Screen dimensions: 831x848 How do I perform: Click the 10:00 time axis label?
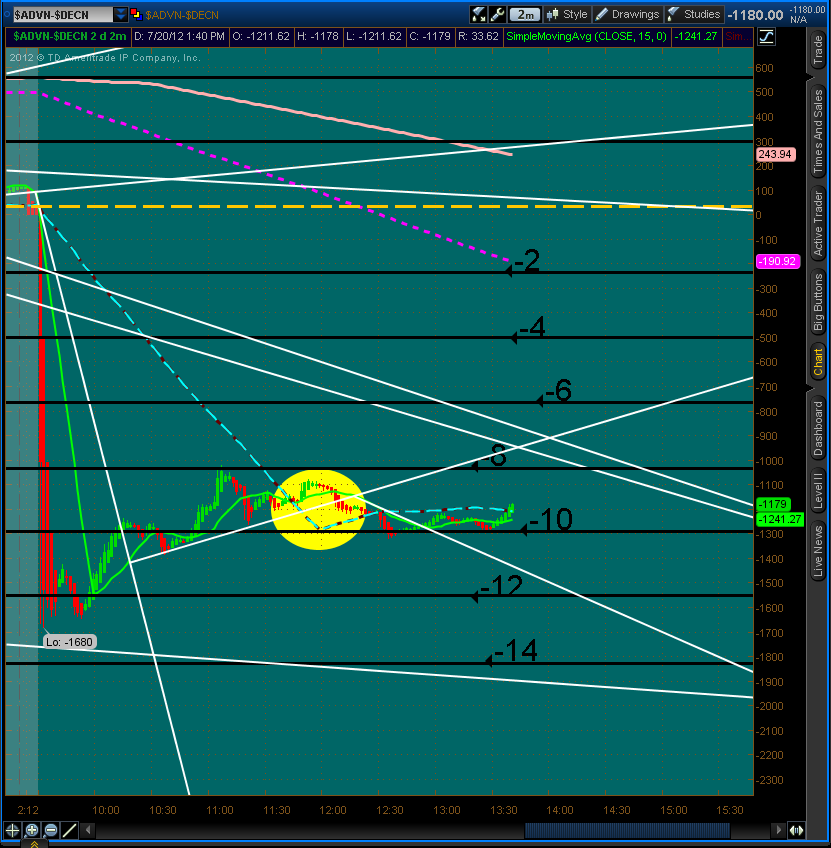coord(105,810)
